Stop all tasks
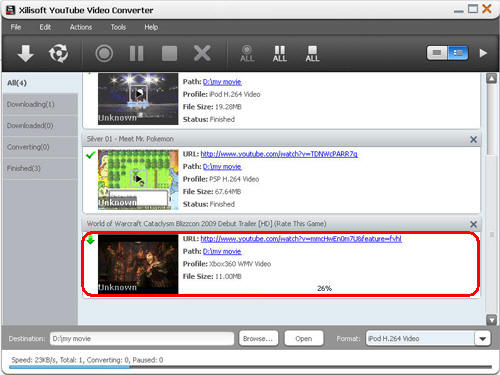 [x=312, y=53]
